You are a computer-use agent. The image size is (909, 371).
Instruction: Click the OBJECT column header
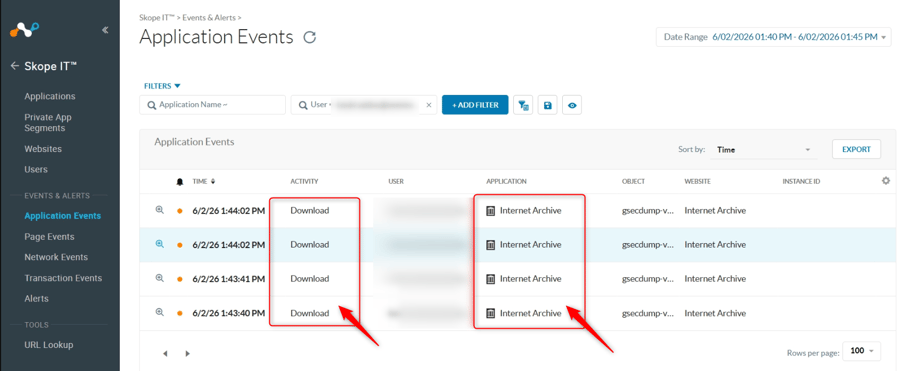click(633, 181)
